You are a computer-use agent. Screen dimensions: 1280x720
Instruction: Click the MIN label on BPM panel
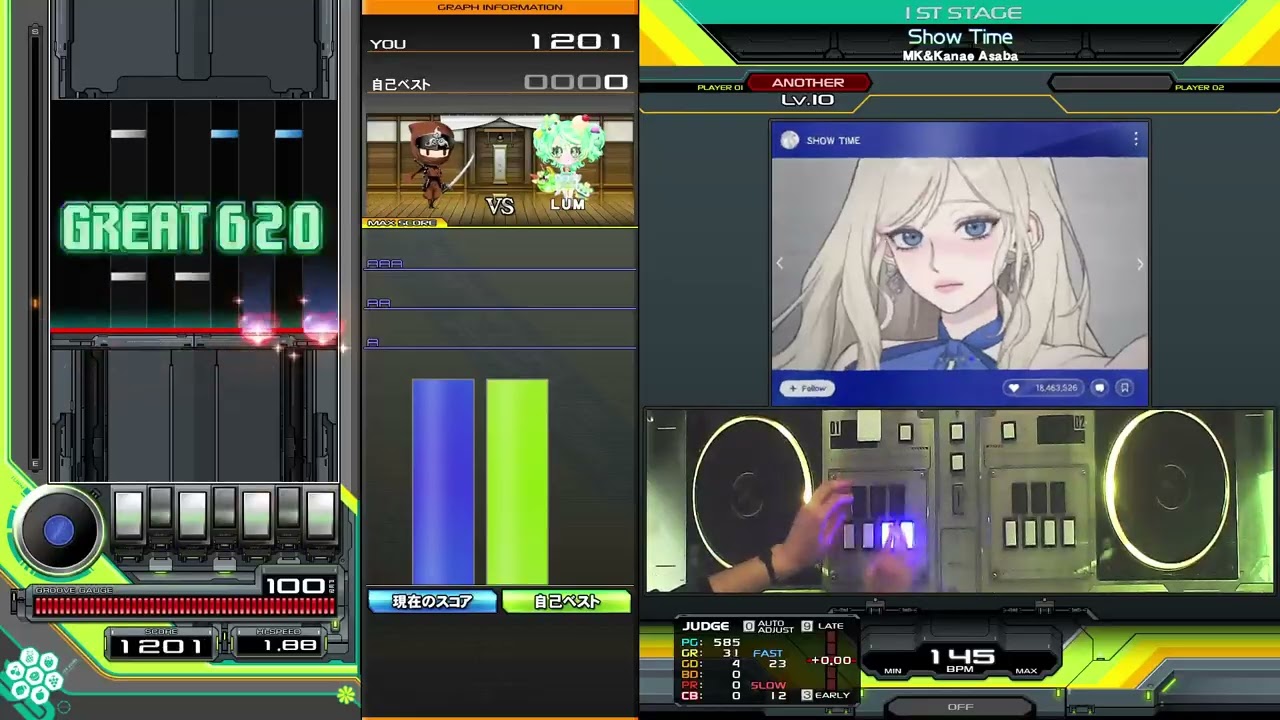point(893,671)
